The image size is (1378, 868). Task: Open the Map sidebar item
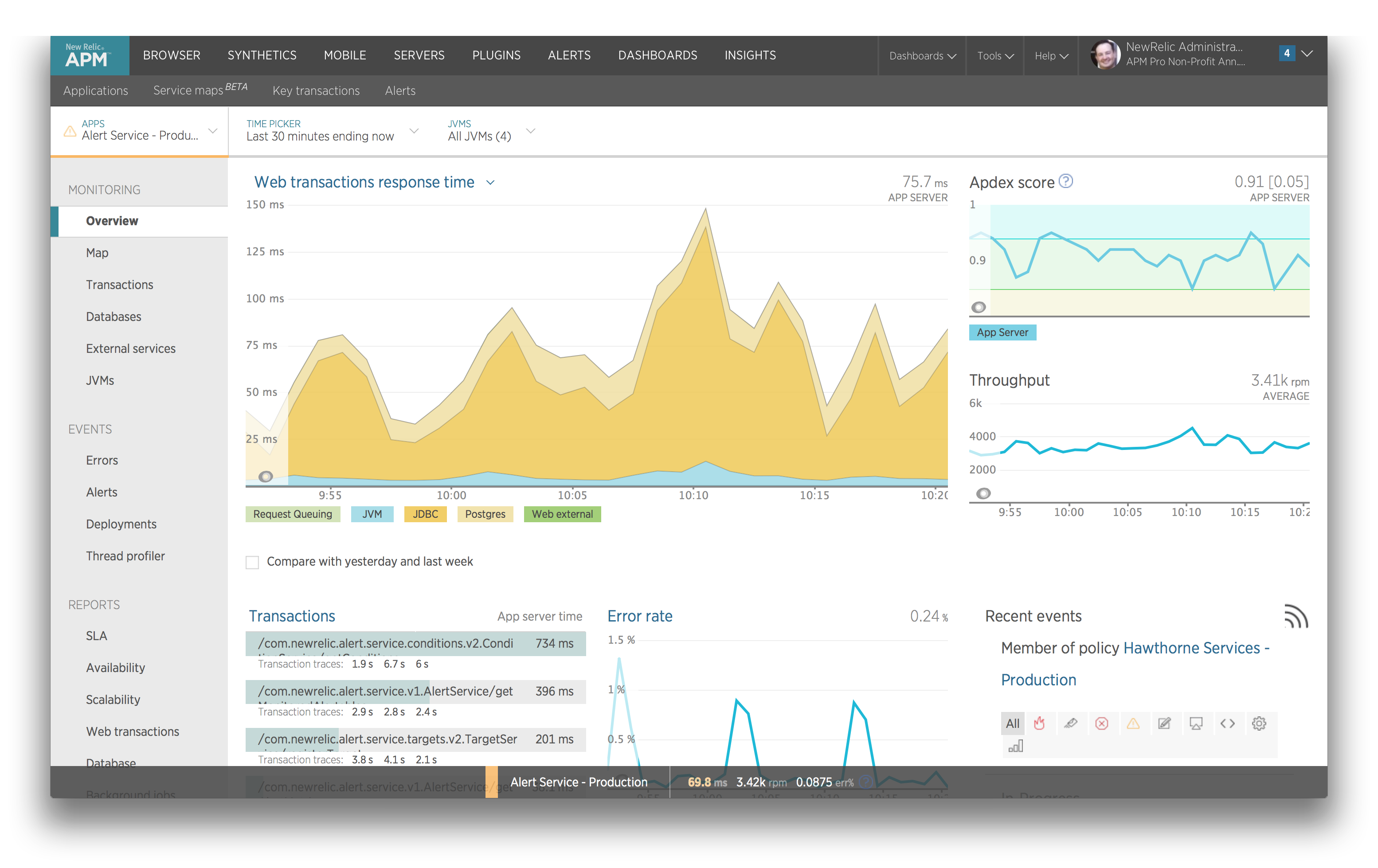97,253
